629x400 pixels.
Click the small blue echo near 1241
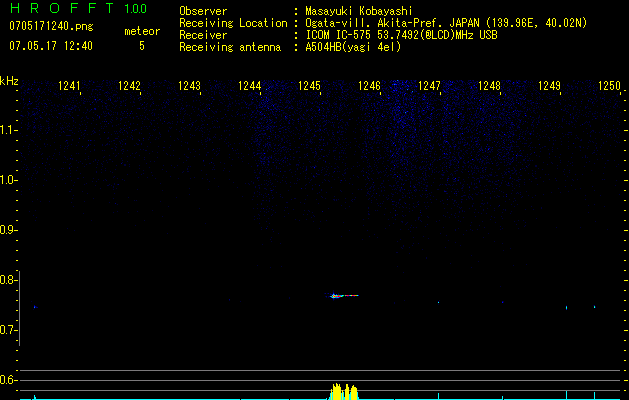[x=35, y=307]
